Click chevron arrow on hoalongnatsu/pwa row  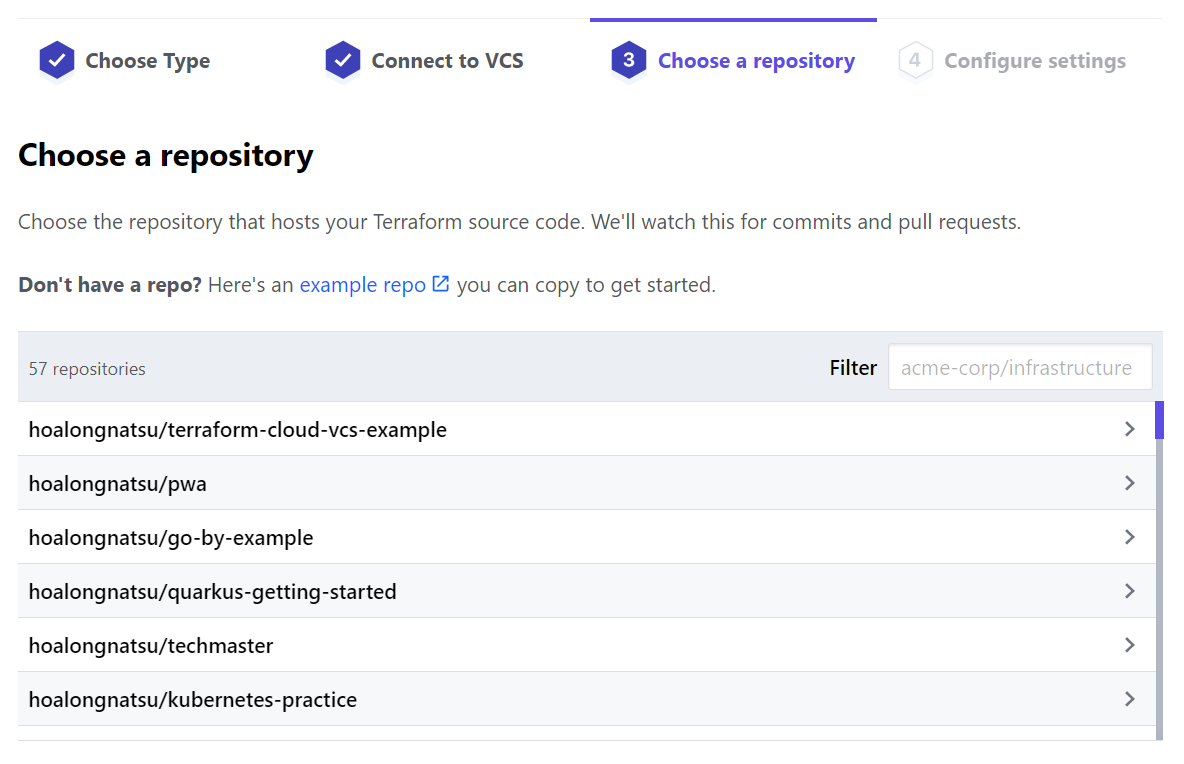[1130, 483]
